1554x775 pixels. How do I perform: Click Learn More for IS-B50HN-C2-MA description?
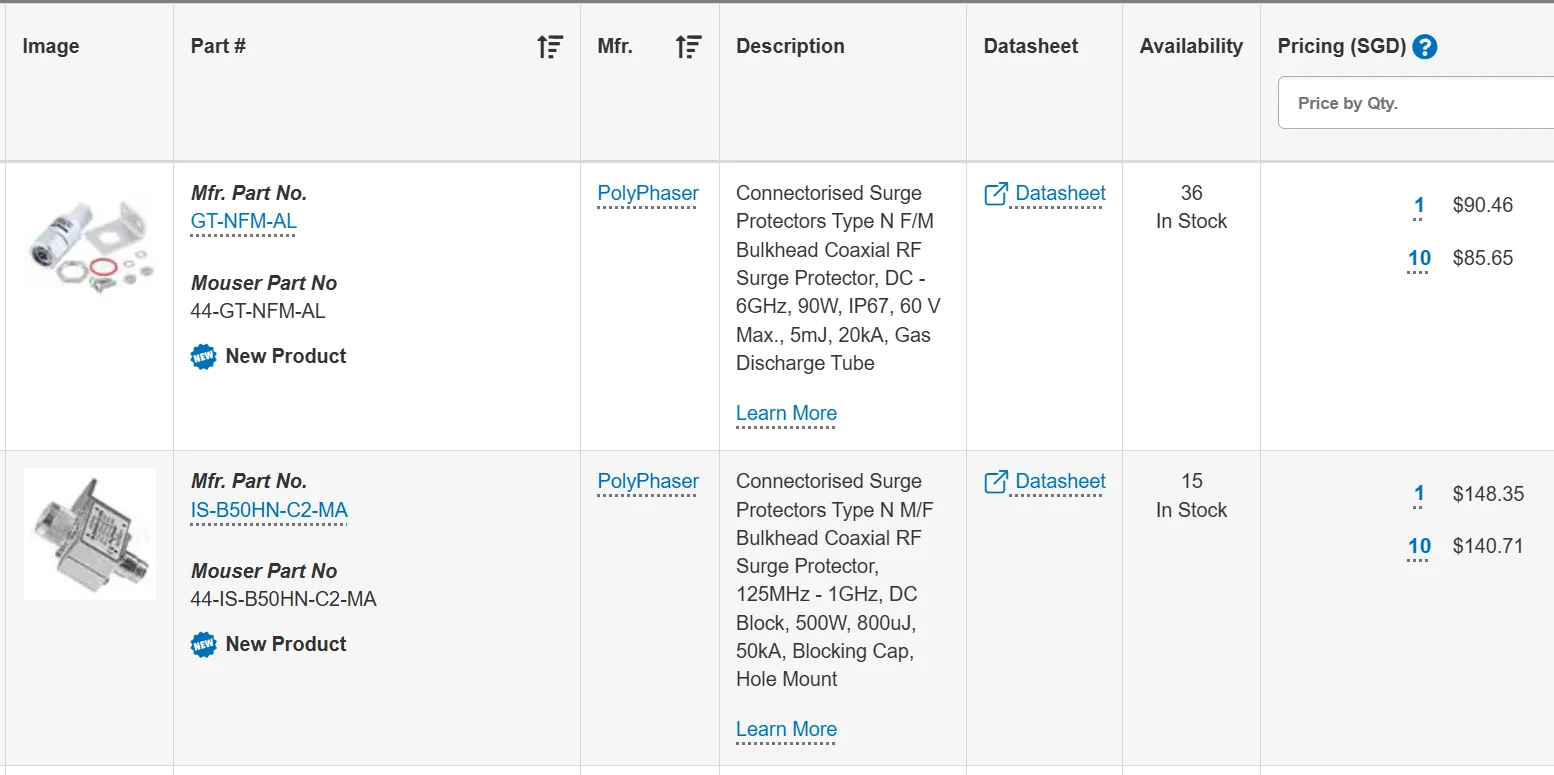786,729
